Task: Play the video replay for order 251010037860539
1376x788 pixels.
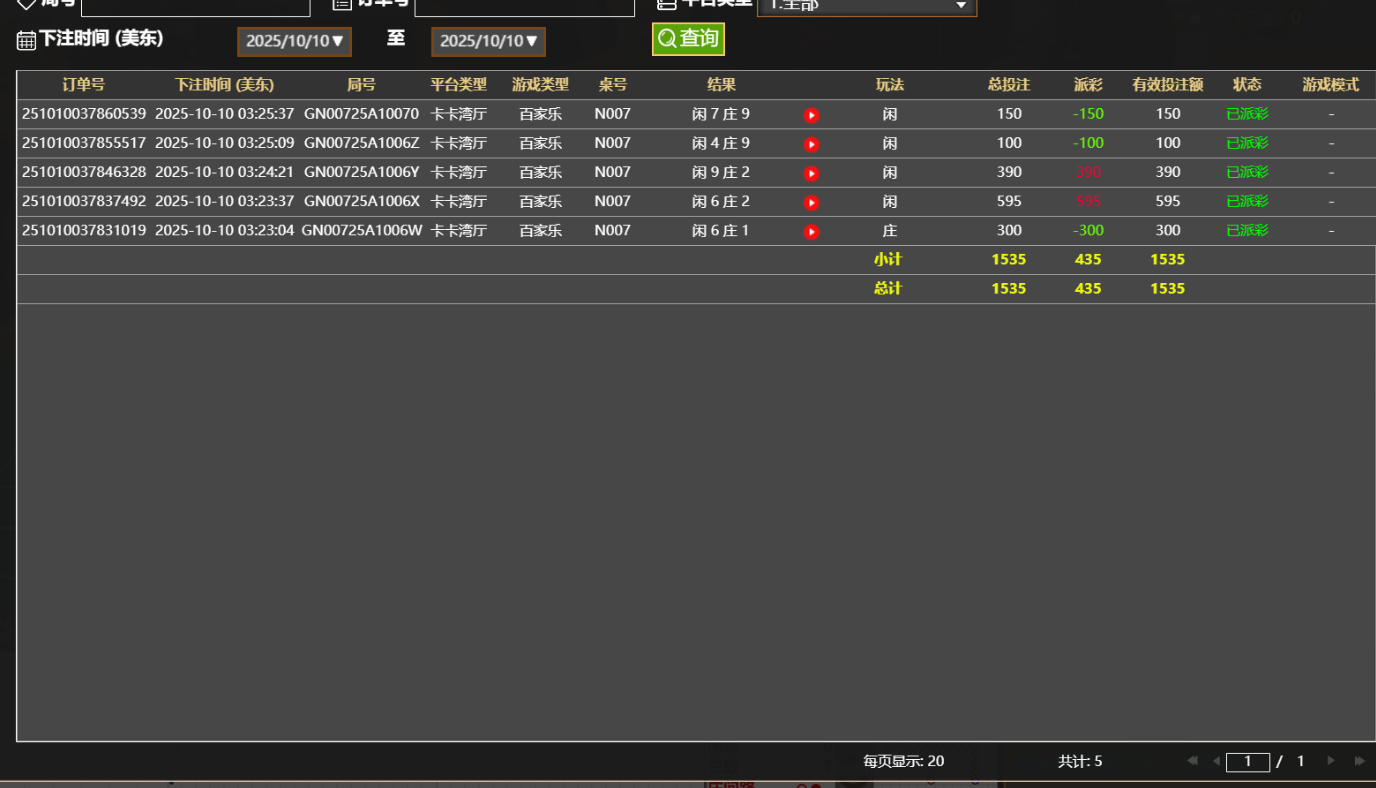Action: click(x=810, y=114)
